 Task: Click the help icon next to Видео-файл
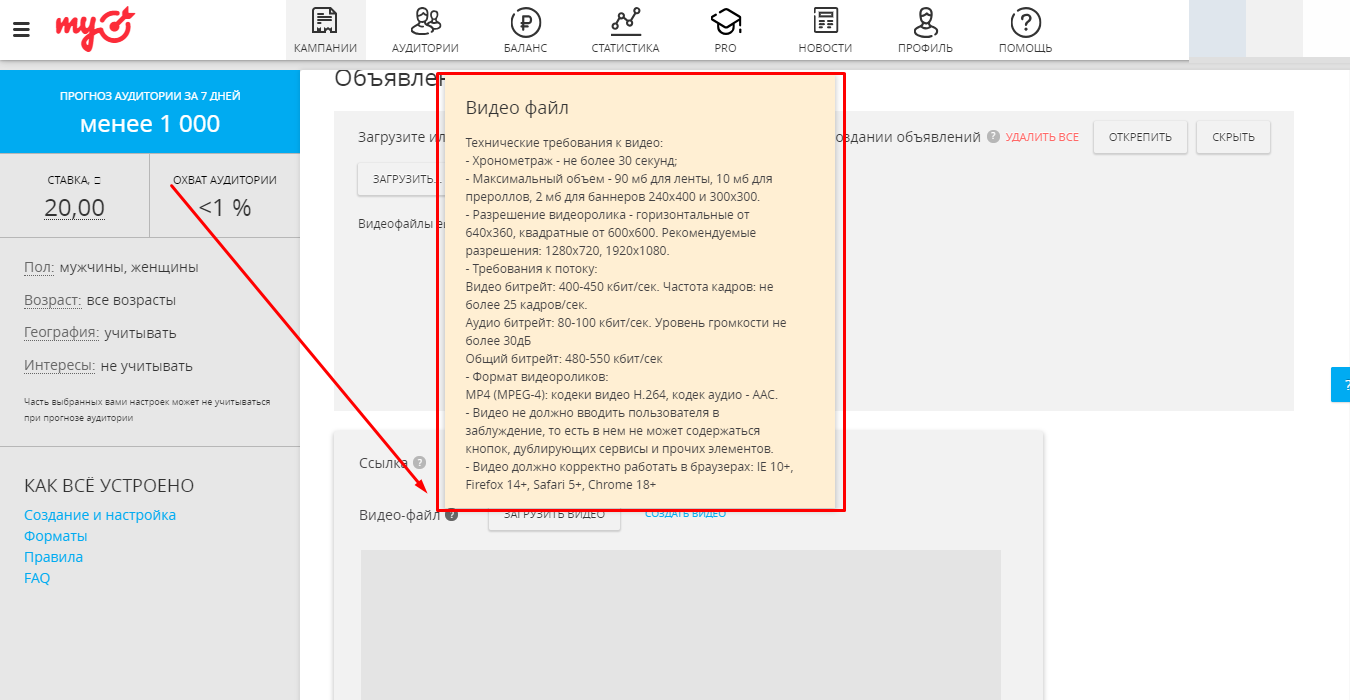pyautogui.click(x=452, y=515)
